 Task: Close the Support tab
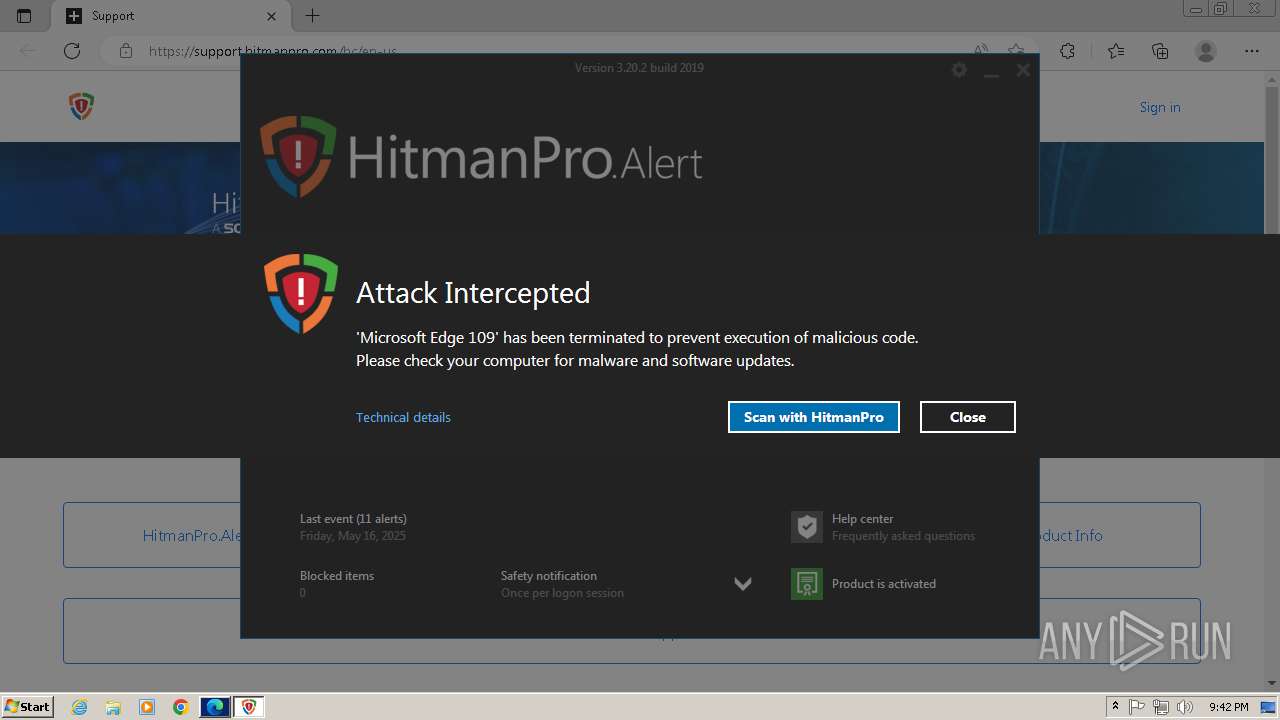(x=272, y=16)
